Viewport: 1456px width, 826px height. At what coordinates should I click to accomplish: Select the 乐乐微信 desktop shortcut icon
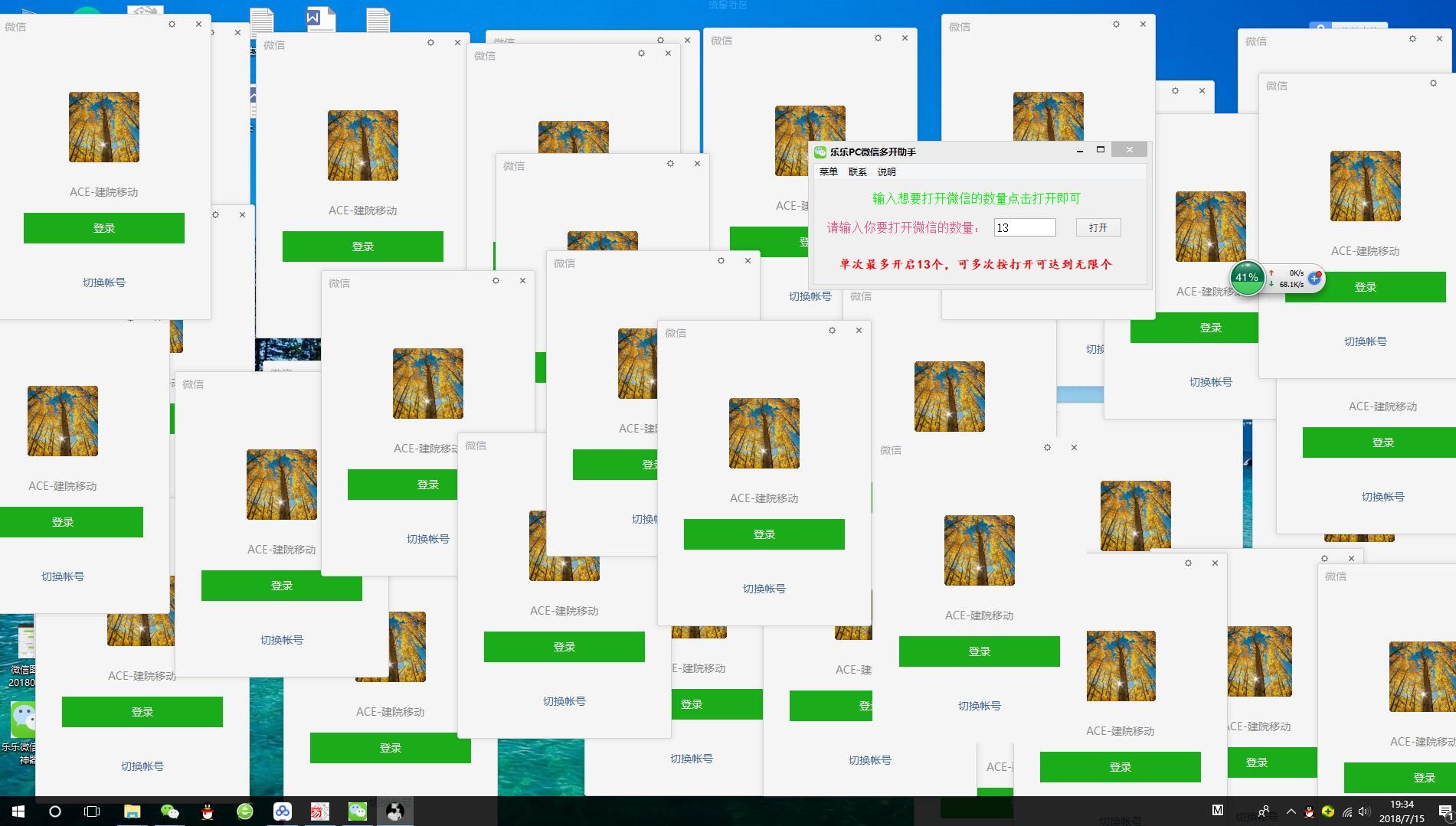click(23, 720)
